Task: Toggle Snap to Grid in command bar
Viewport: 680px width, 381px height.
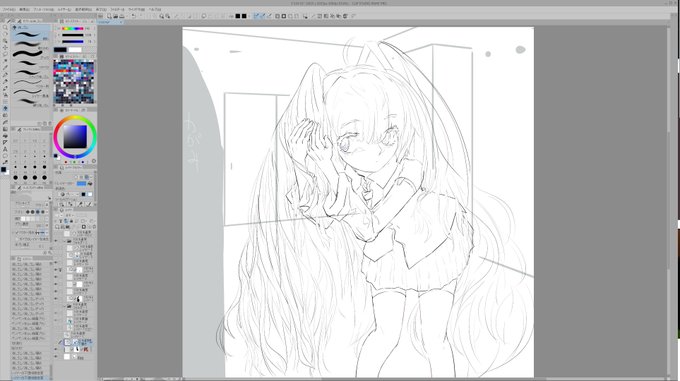Action: (269, 16)
